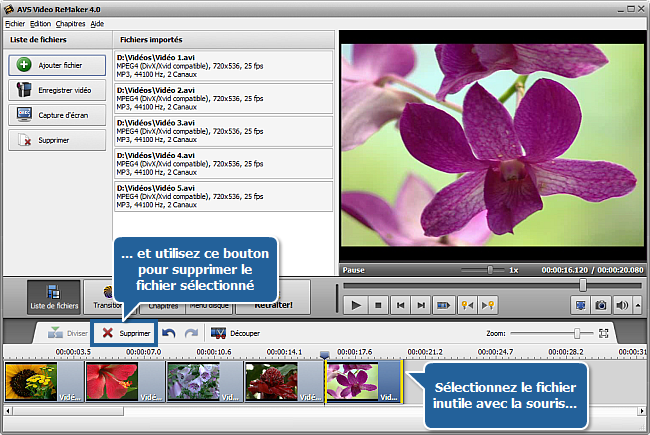Viewport: 650px width, 435px height.
Task: Step to the previous frame
Action: pyautogui.click(x=401, y=305)
